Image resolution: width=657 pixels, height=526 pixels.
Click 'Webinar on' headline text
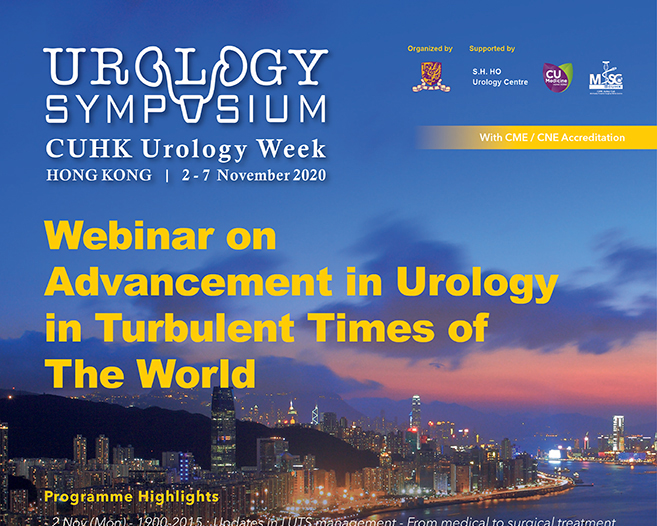[x=160, y=238]
